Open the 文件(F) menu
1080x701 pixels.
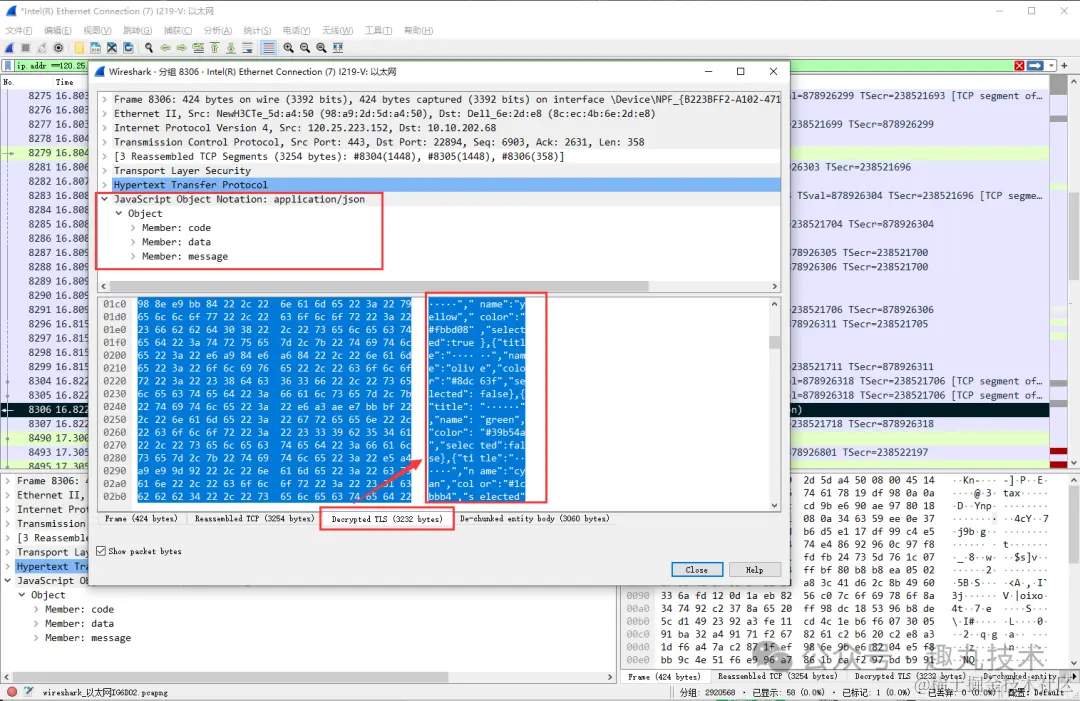(x=19, y=30)
